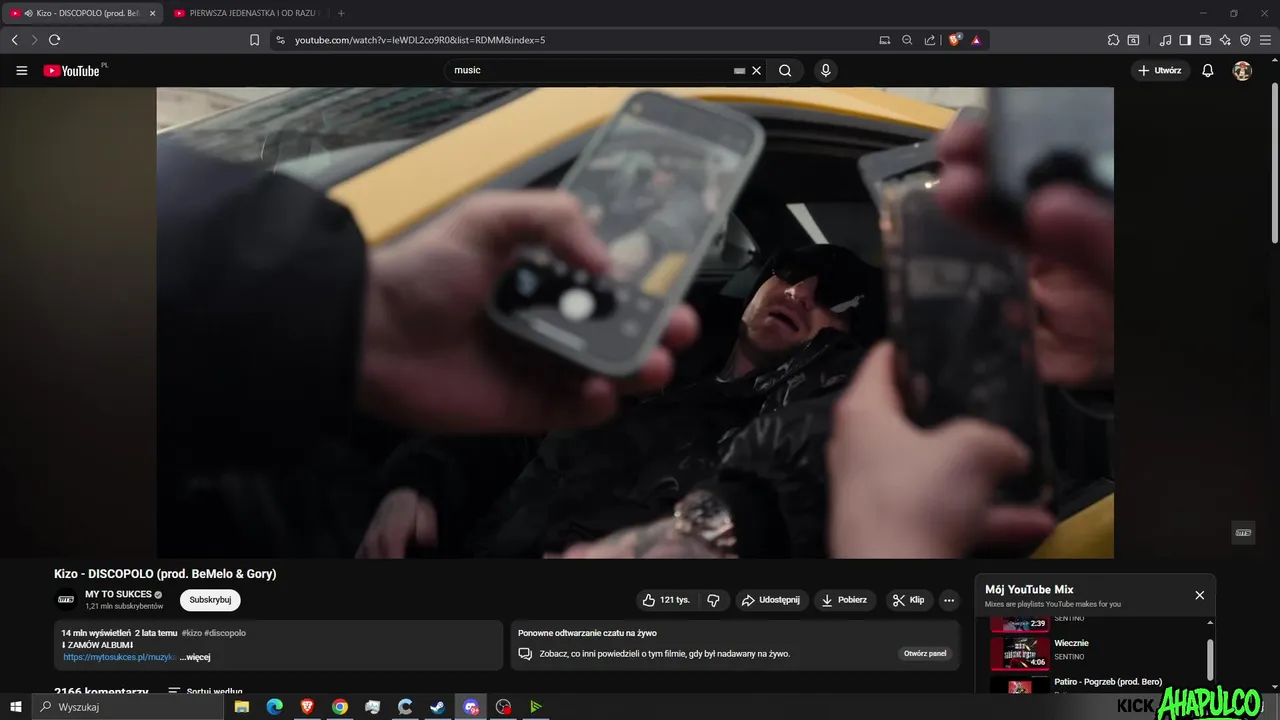Click the magnifier search button
Viewport: 1280px width, 720px height.
pos(785,70)
